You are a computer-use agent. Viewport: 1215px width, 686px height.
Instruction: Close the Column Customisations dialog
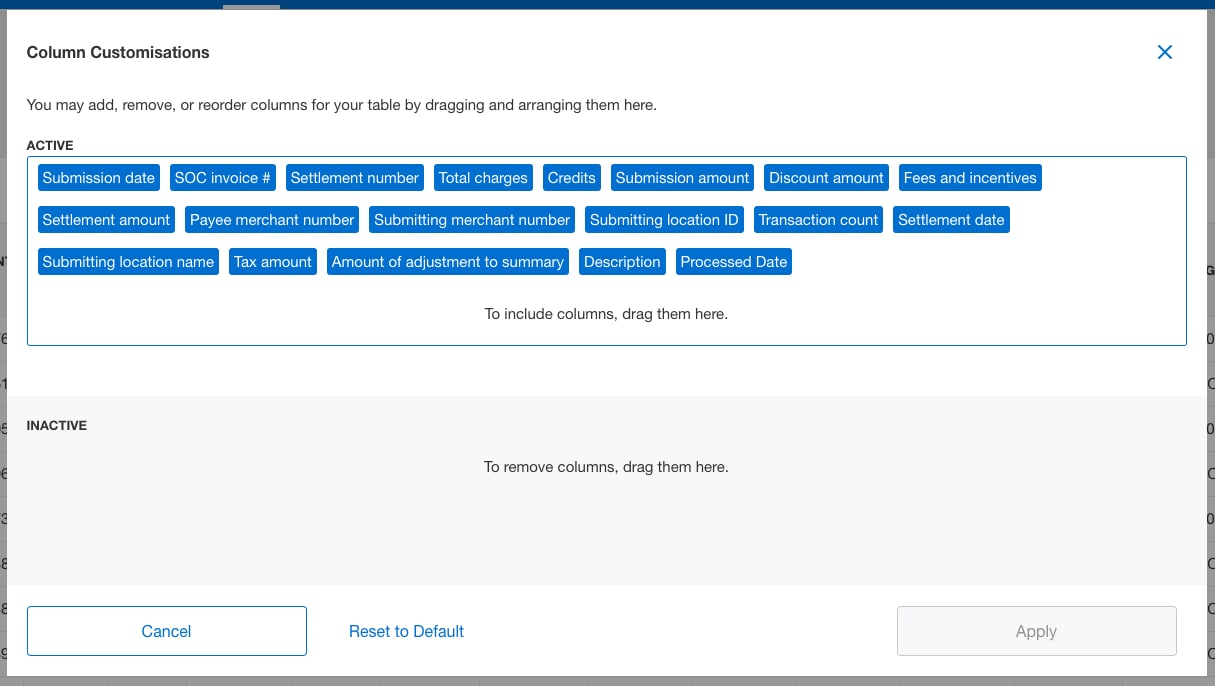pos(1164,51)
